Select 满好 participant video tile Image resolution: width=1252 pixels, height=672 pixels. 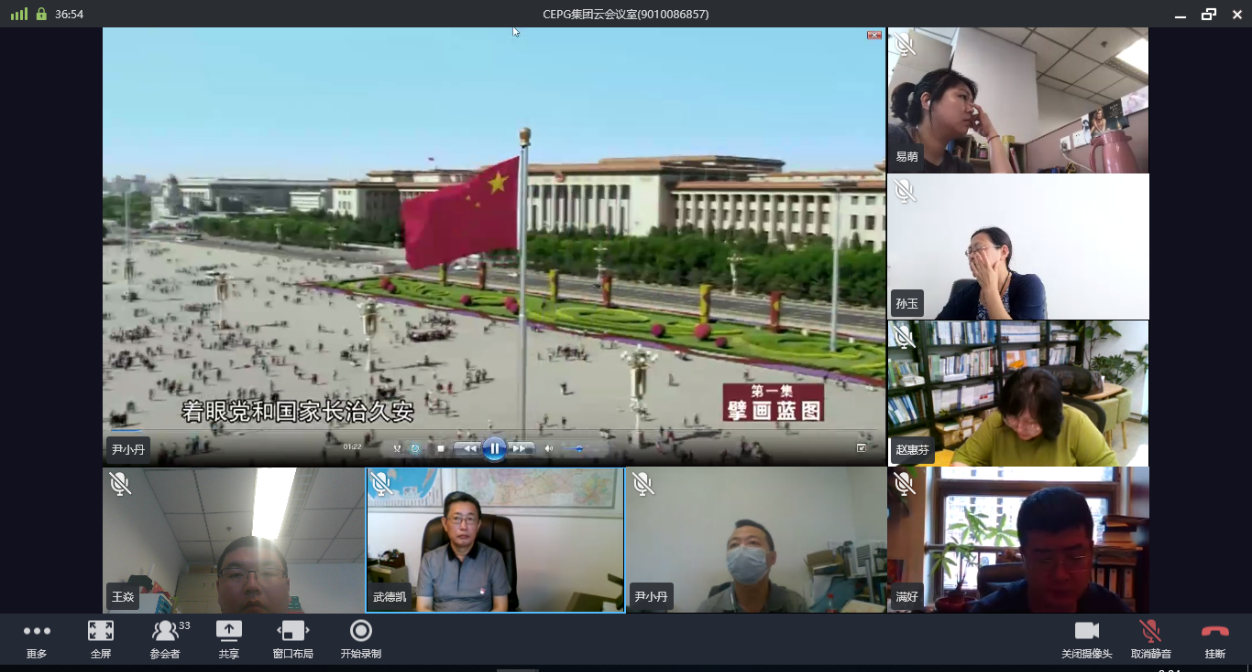1017,540
